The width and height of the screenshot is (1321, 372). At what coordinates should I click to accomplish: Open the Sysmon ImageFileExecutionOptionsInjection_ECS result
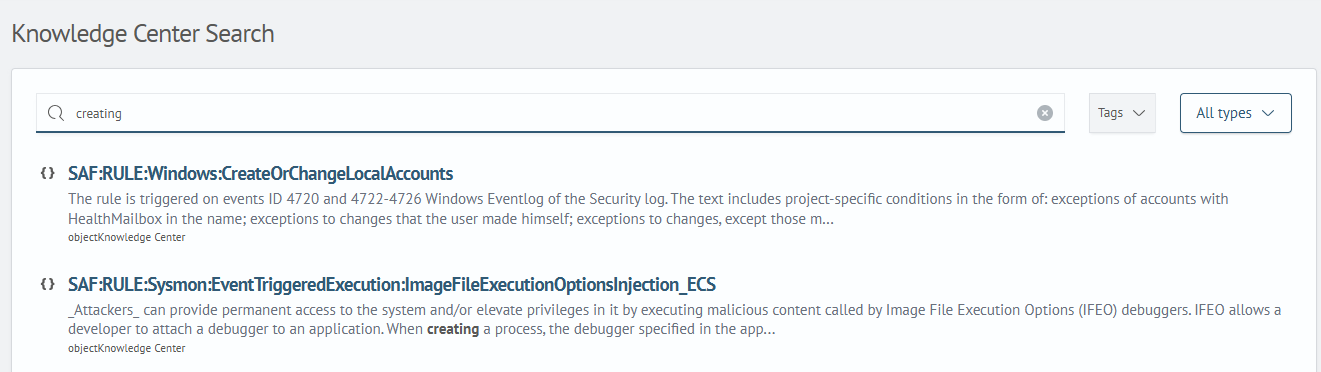click(x=392, y=283)
